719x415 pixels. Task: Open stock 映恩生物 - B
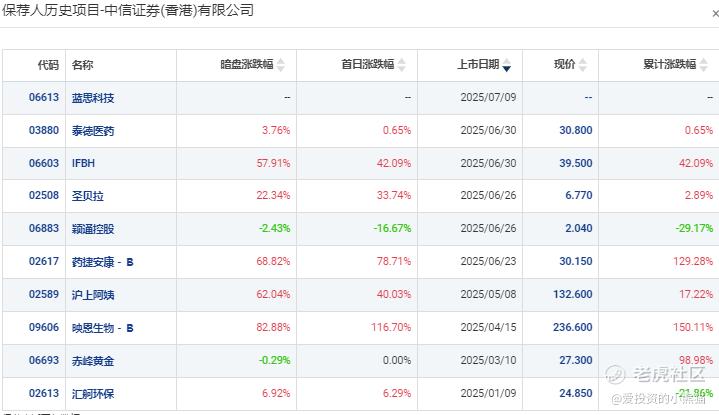102,328
